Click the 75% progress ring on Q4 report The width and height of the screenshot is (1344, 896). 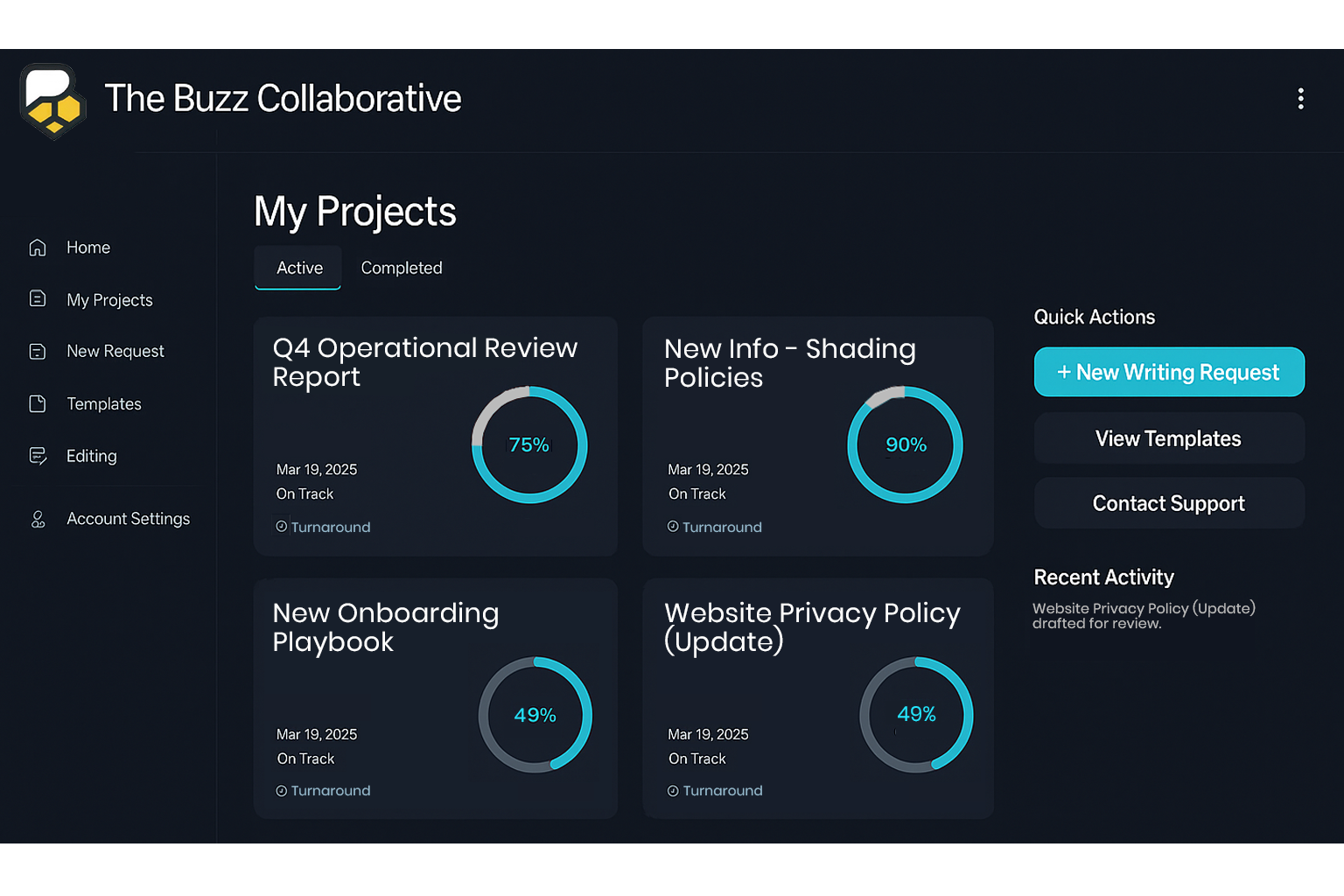528,444
